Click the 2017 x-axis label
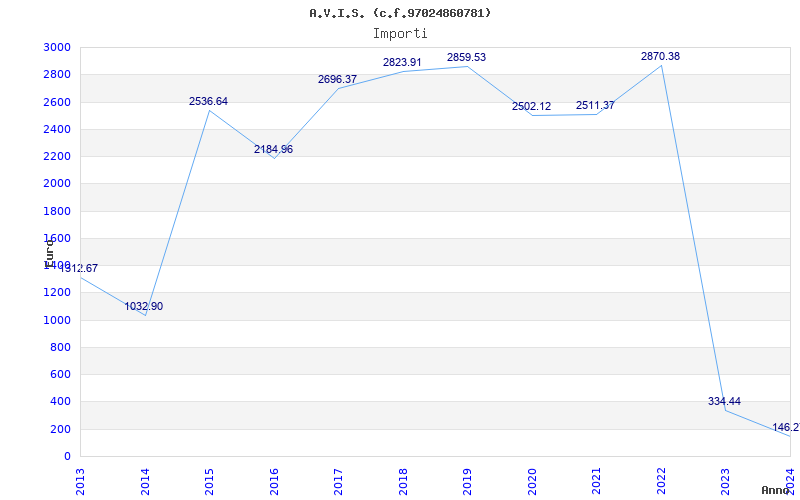The width and height of the screenshot is (800, 500). (x=338, y=481)
